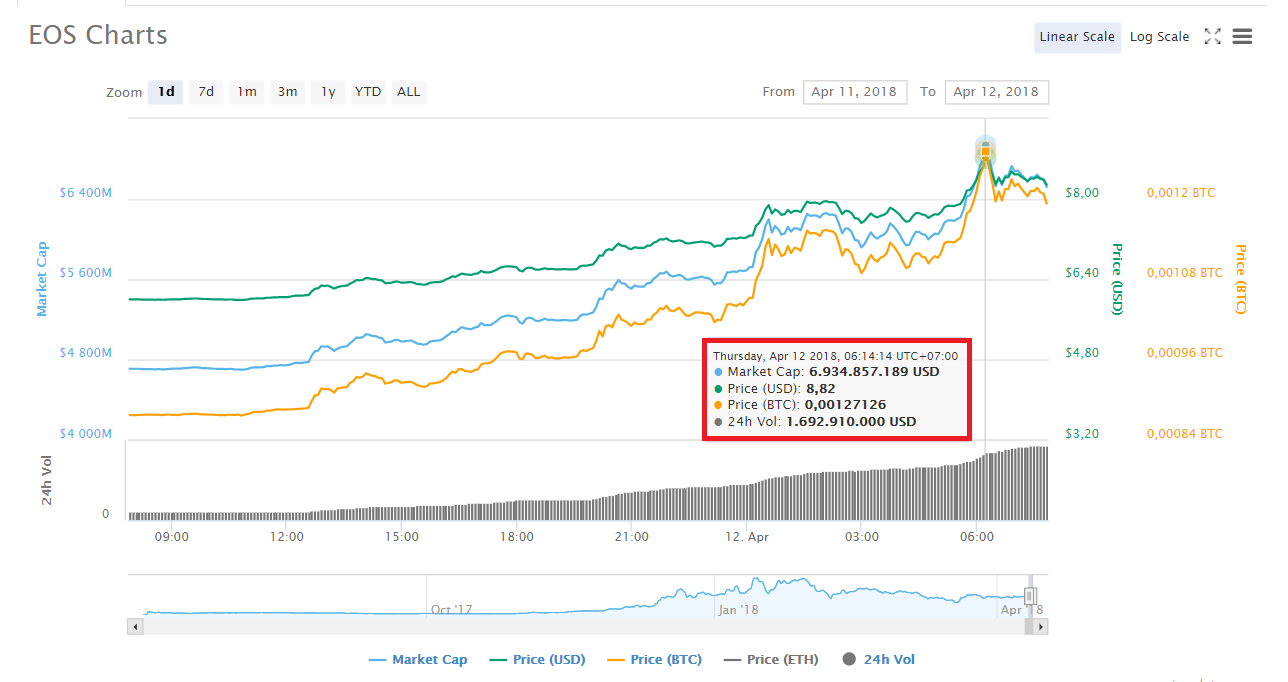Click the $6,40 price axis label
This screenshot has width=1288, height=682.
click(x=1082, y=272)
